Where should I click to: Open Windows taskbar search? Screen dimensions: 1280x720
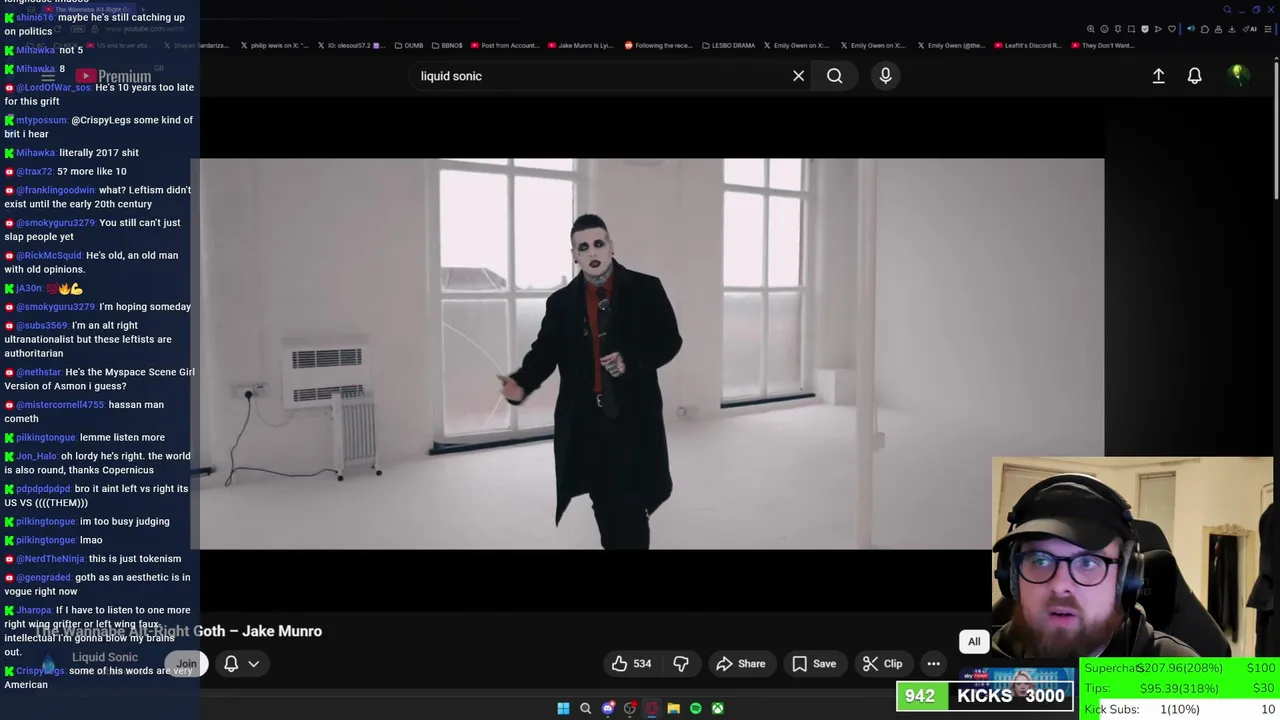[x=585, y=708]
